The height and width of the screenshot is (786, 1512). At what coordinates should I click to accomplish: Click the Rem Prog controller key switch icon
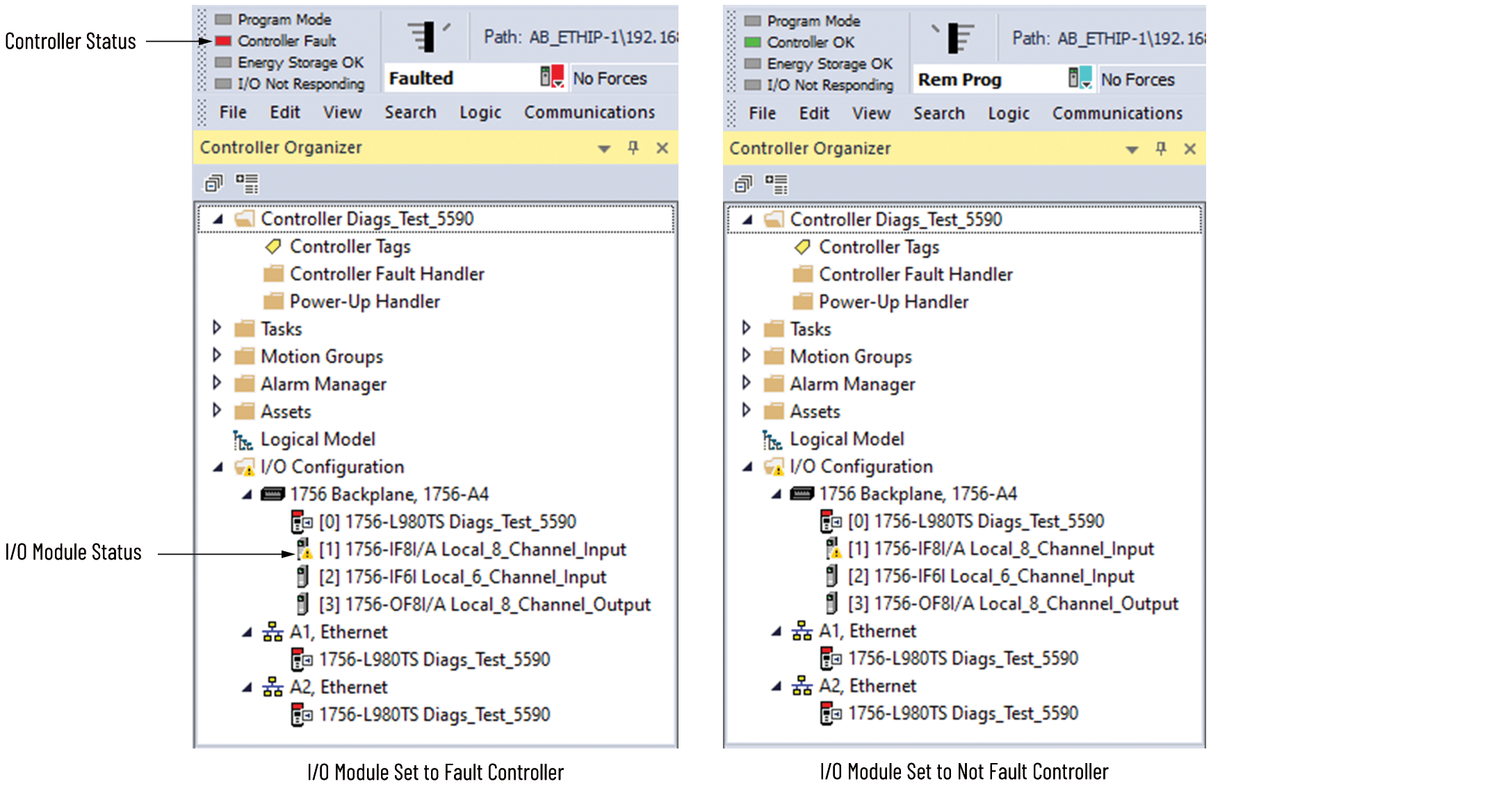(x=955, y=37)
